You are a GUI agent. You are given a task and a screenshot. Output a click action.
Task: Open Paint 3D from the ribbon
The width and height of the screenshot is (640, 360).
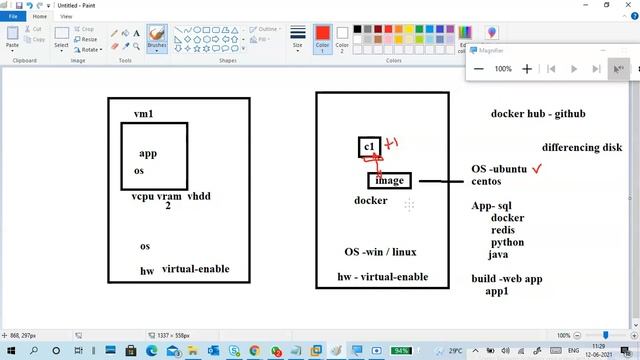pyautogui.click(x=492, y=33)
